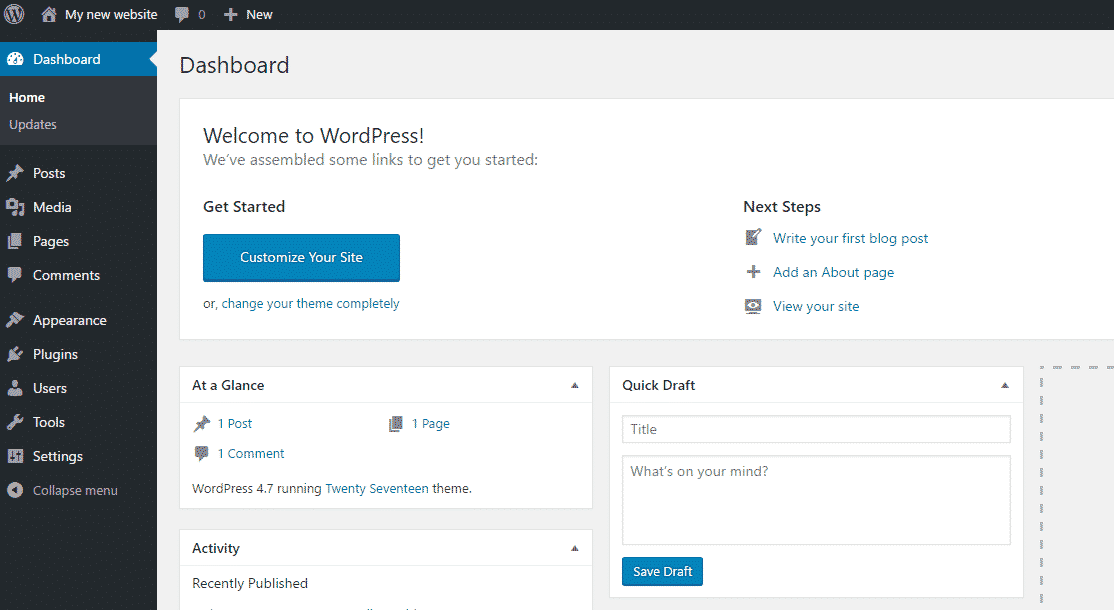Open the Settings menu
The image size is (1114, 610).
click(x=58, y=457)
